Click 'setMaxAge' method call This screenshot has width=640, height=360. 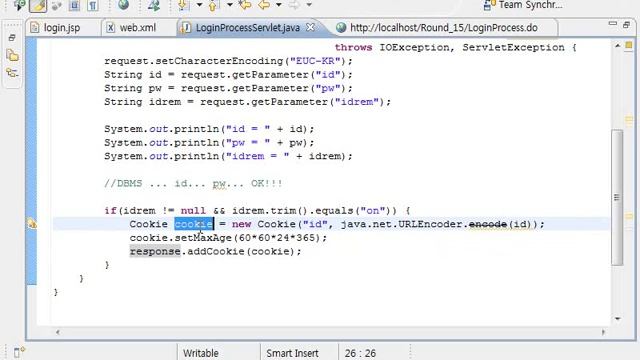pos(203,238)
